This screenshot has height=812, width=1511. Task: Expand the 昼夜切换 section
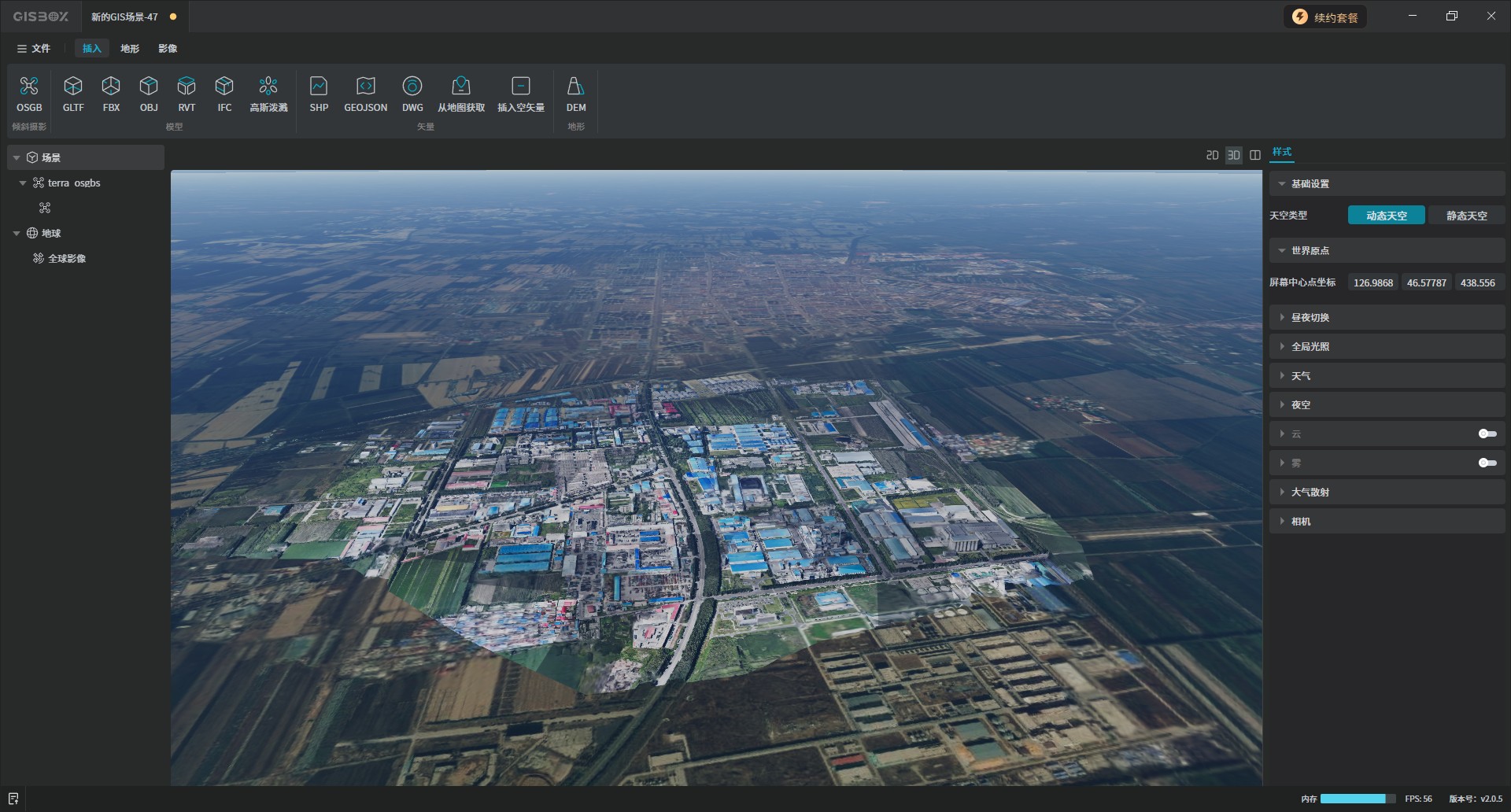[1310, 317]
